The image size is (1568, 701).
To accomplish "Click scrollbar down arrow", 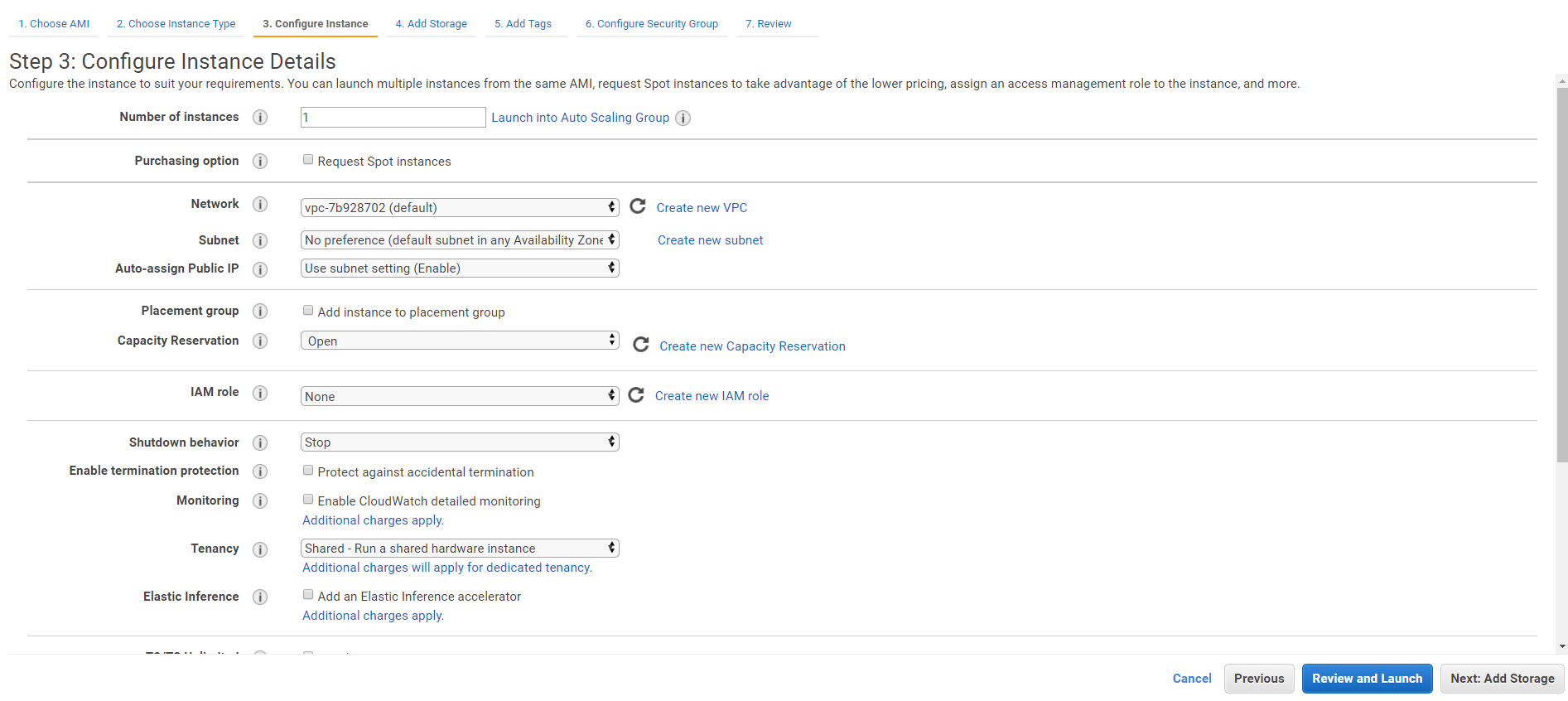I will point(1562,646).
